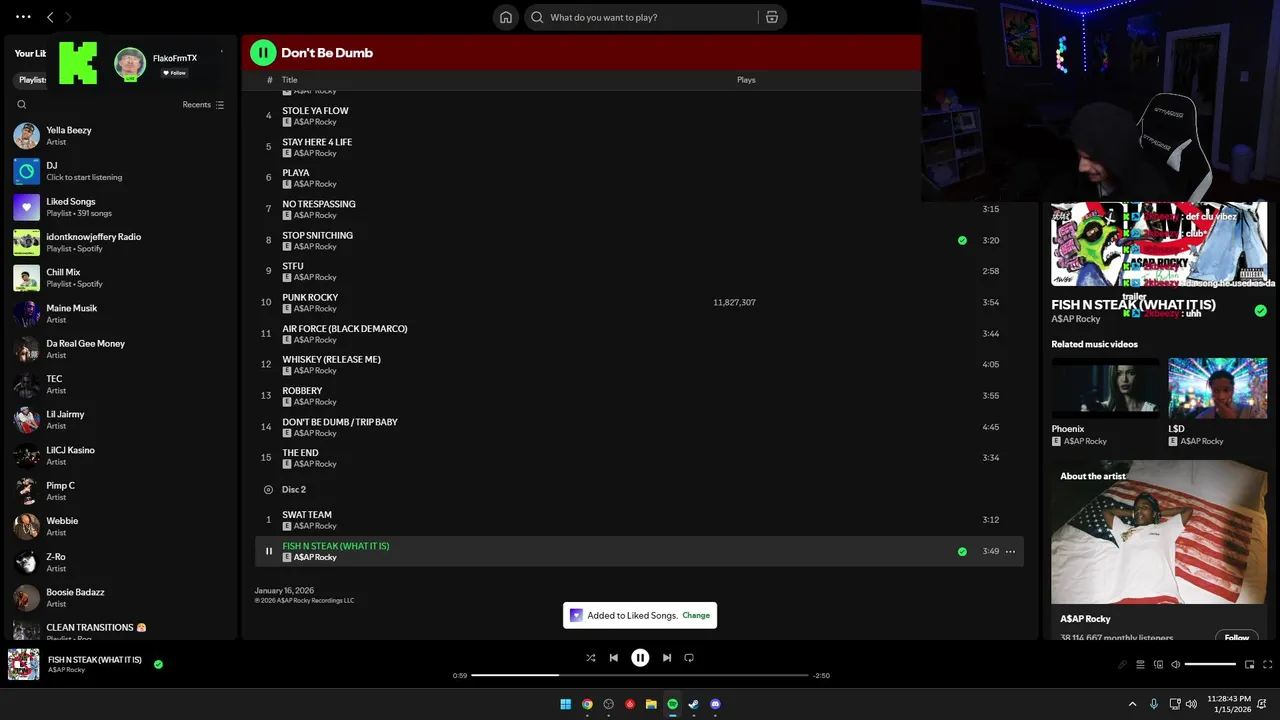Start the DJ session
The image size is (1280, 720).
coord(120,171)
